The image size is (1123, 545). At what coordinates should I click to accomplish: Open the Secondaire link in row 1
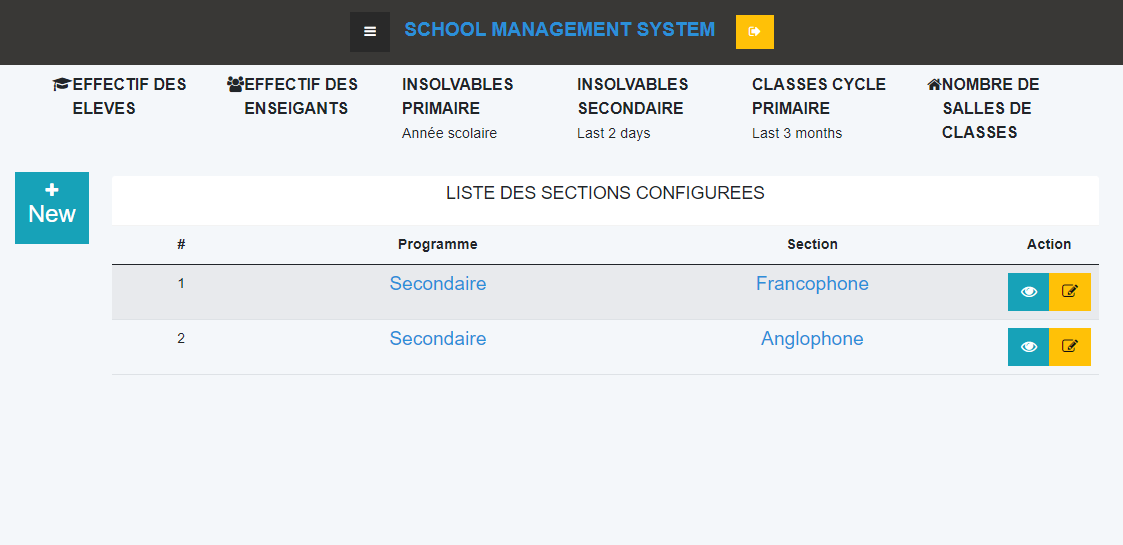(x=438, y=284)
